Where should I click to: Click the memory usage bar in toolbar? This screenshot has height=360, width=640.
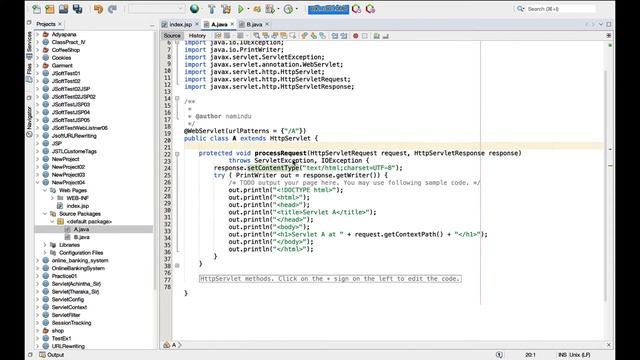coord(328,9)
